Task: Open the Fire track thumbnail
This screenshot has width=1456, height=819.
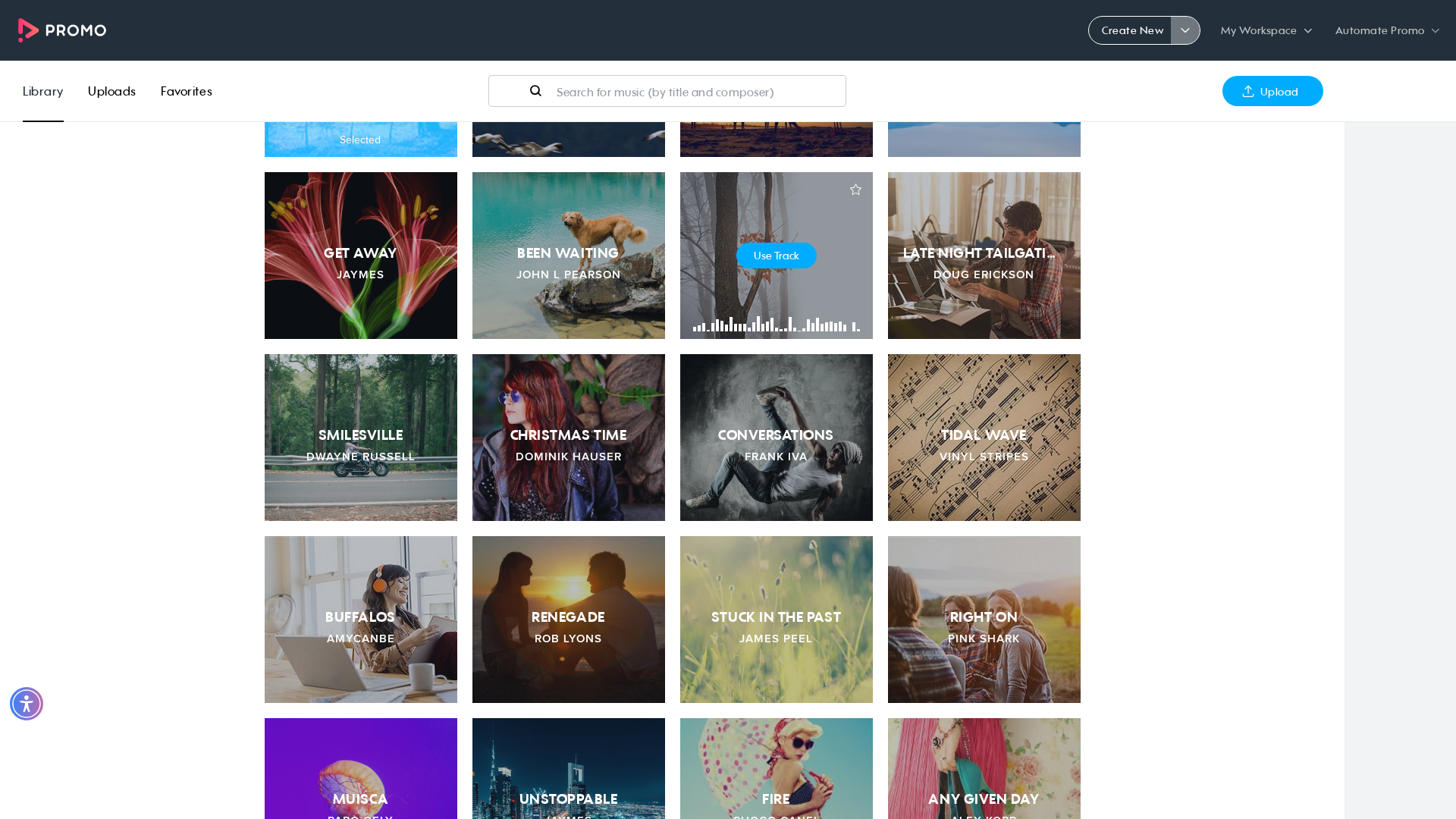Action: [x=777, y=768]
